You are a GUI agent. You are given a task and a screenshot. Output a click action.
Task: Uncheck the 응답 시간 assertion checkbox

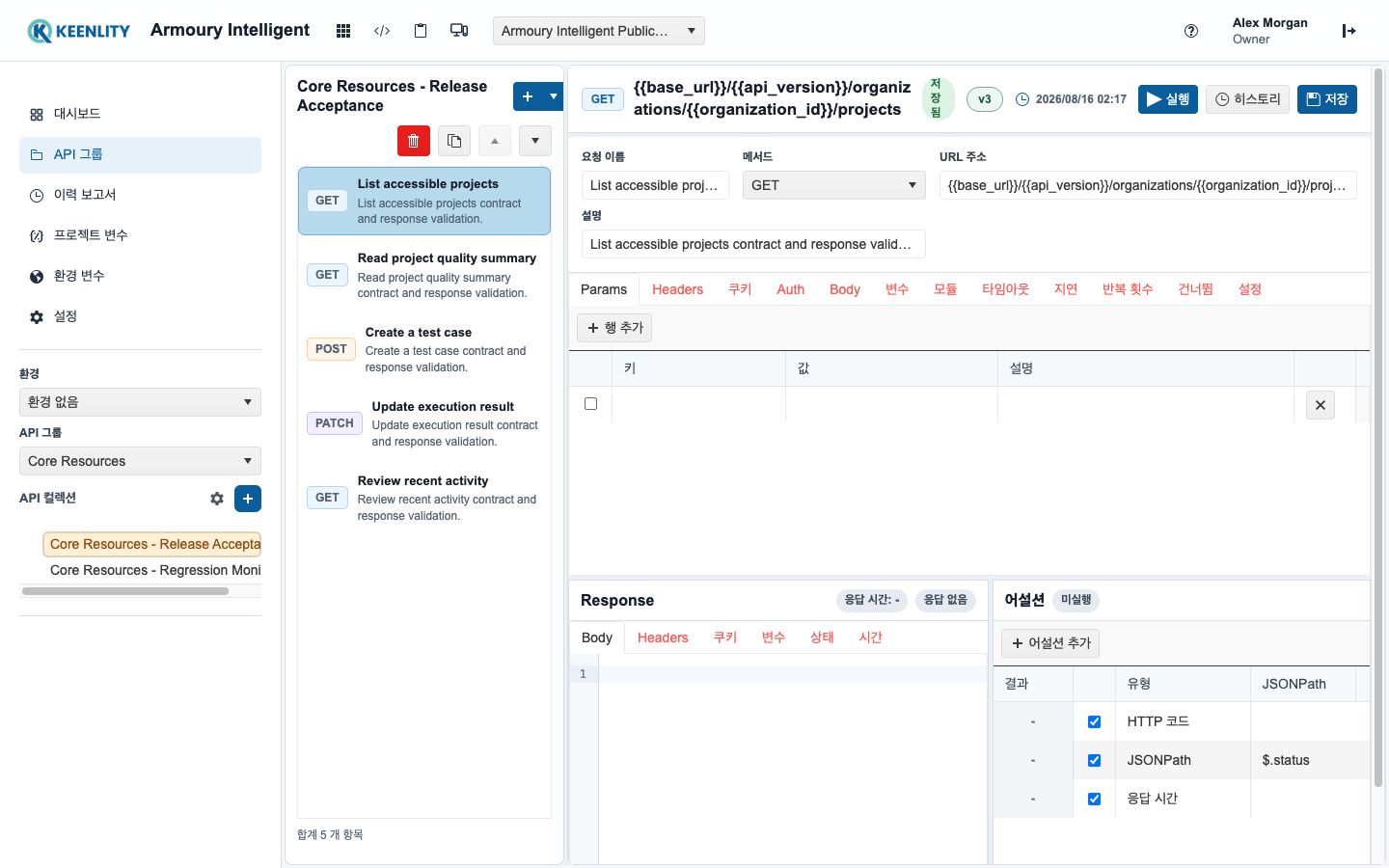[x=1094, y=799]
